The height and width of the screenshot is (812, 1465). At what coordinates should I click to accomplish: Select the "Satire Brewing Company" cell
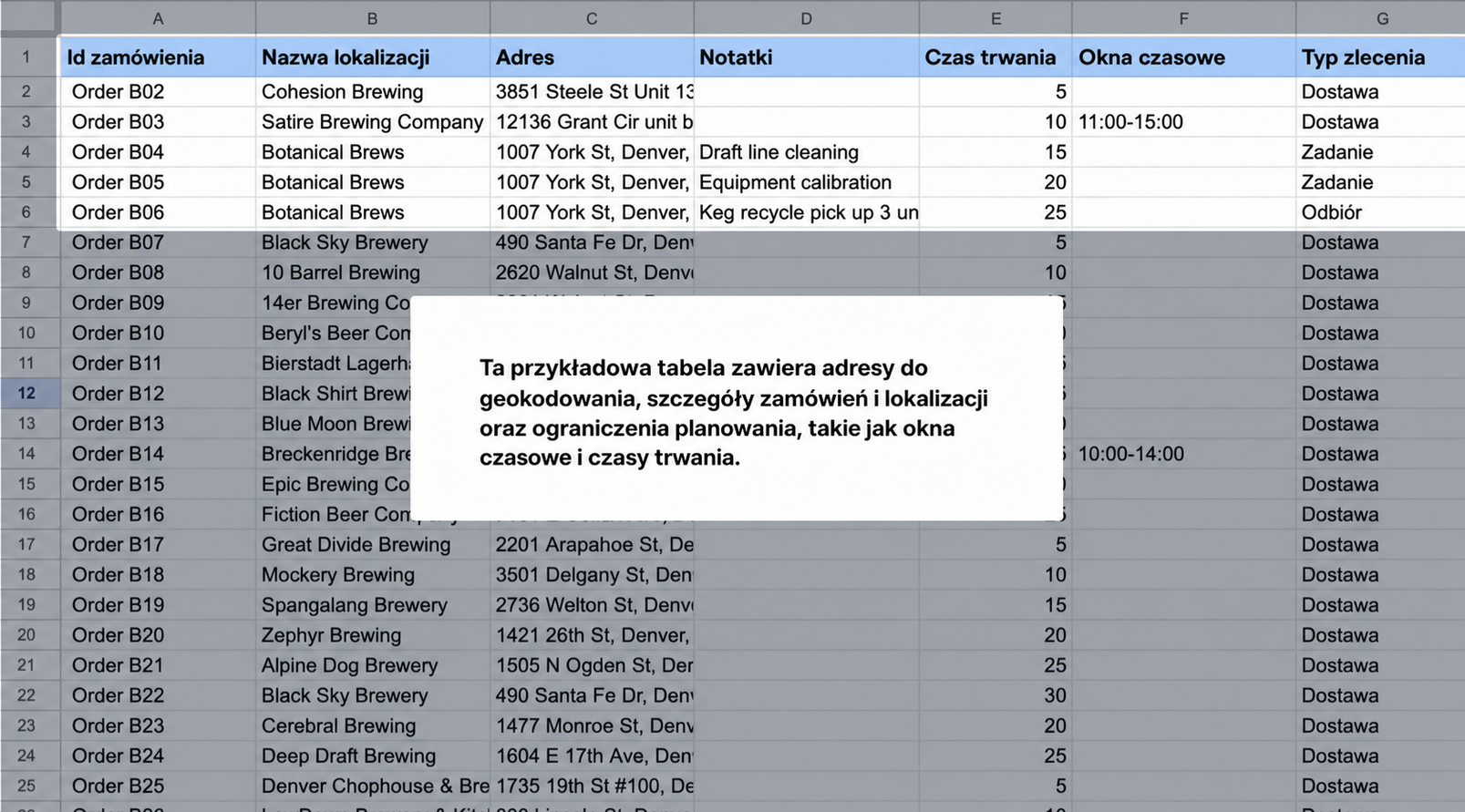click(x=372, y=122)
